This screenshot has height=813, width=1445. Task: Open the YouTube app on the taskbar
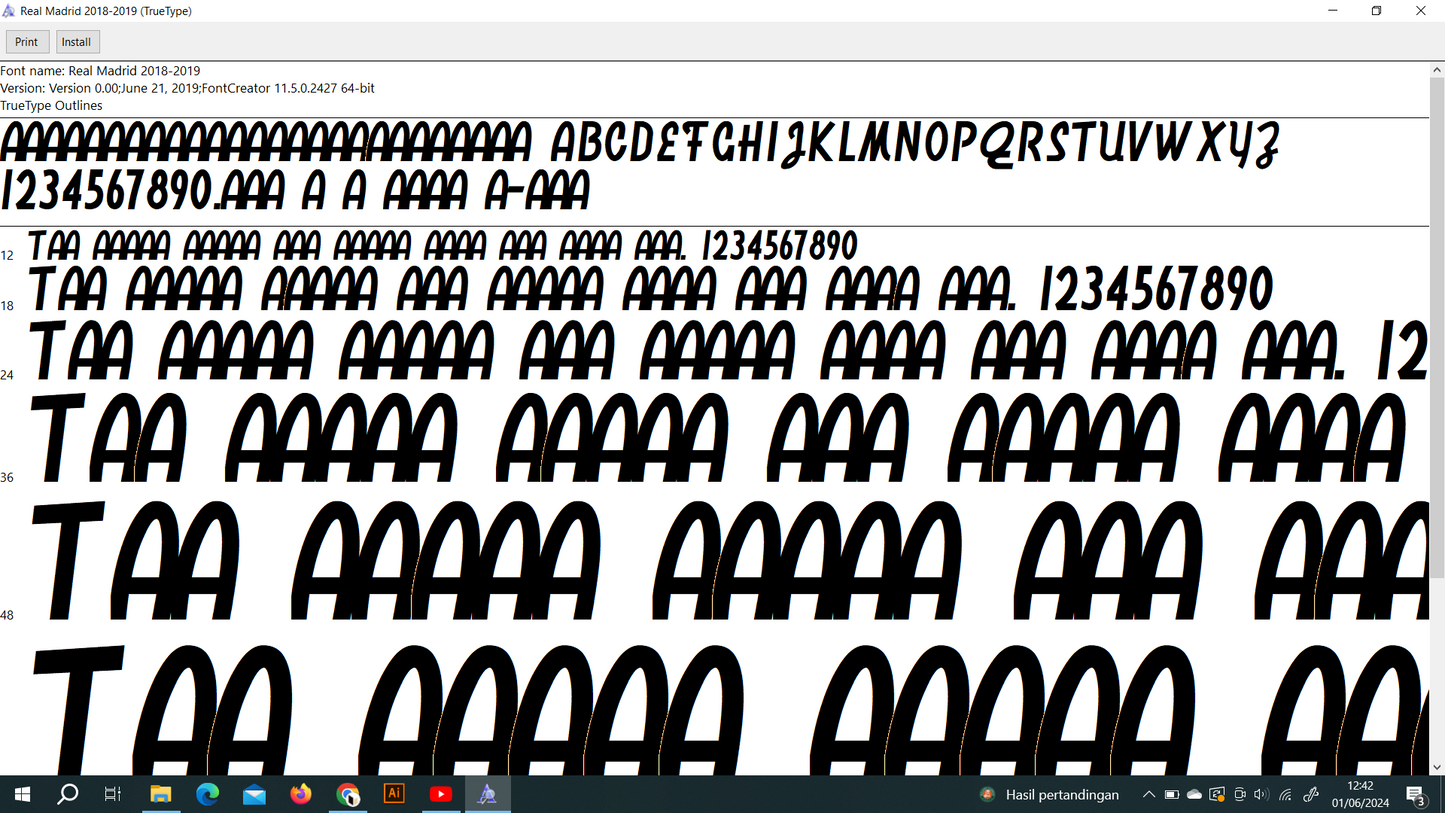441,795
